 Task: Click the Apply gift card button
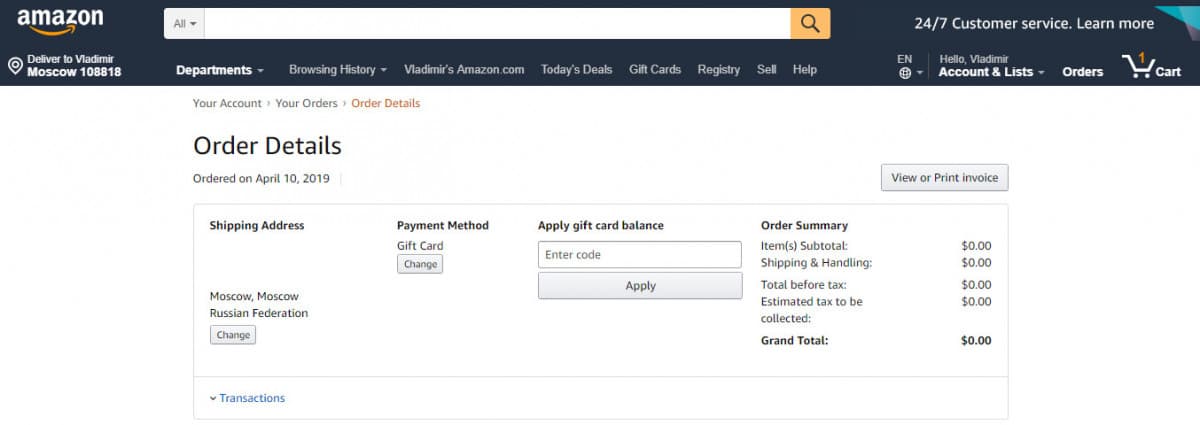pyautogui.click(x=640, y=286)
